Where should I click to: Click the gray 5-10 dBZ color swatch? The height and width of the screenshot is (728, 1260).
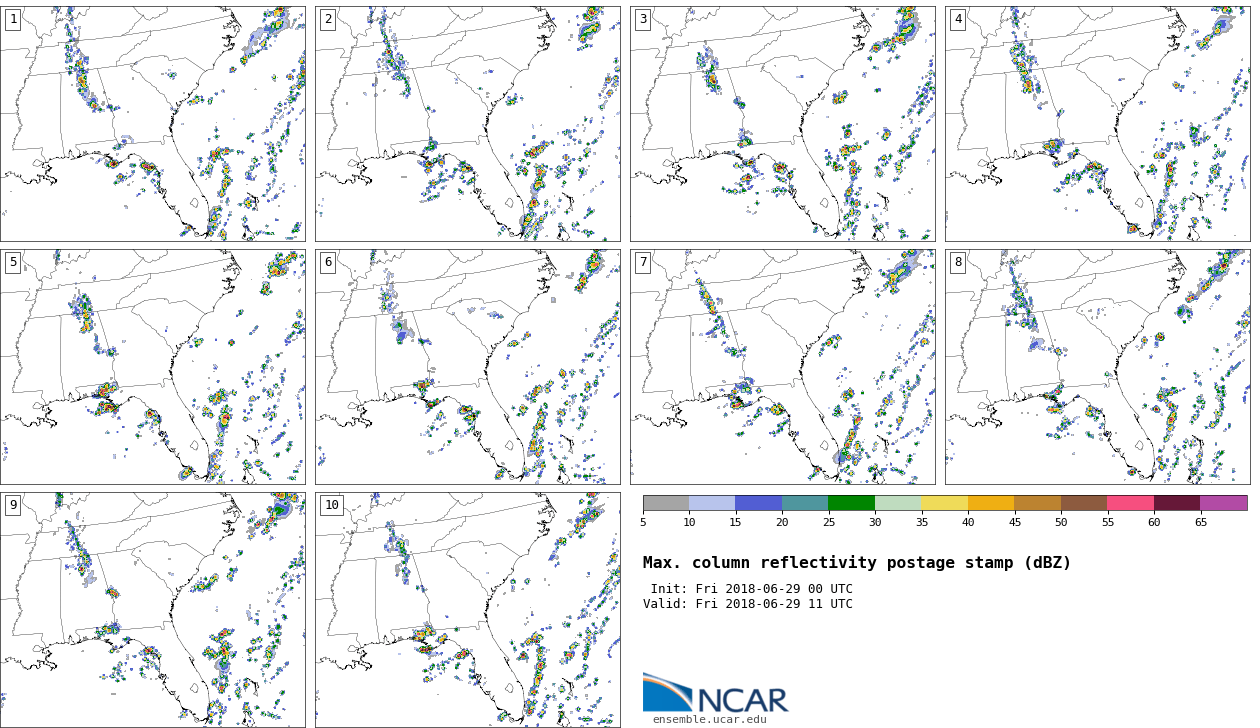tap(666, 503)
